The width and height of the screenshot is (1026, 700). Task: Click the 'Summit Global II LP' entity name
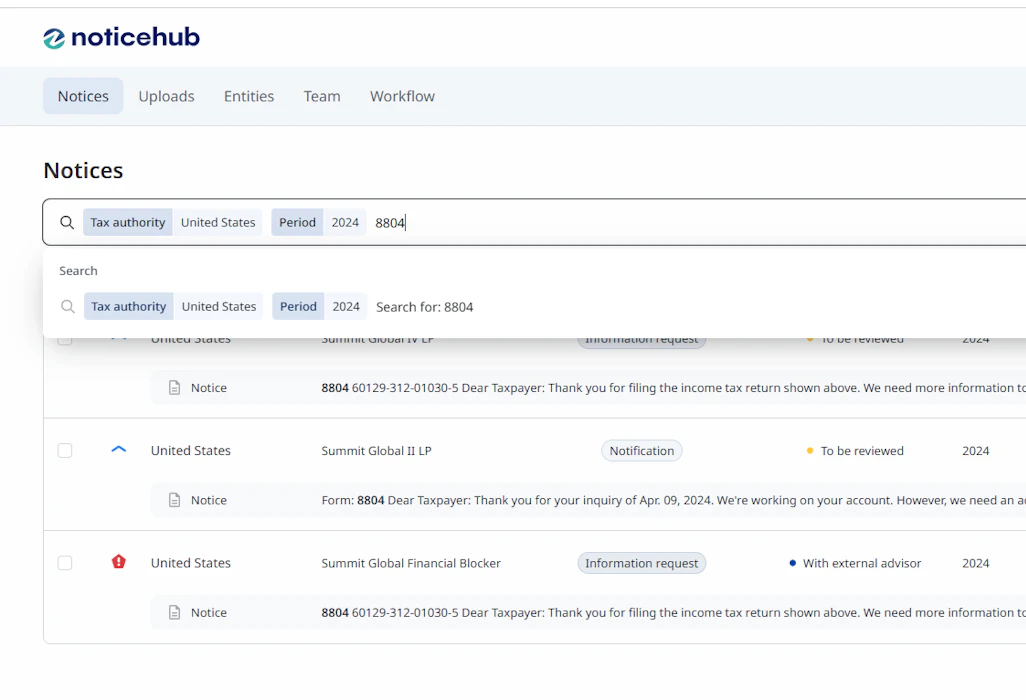(376, 451)
